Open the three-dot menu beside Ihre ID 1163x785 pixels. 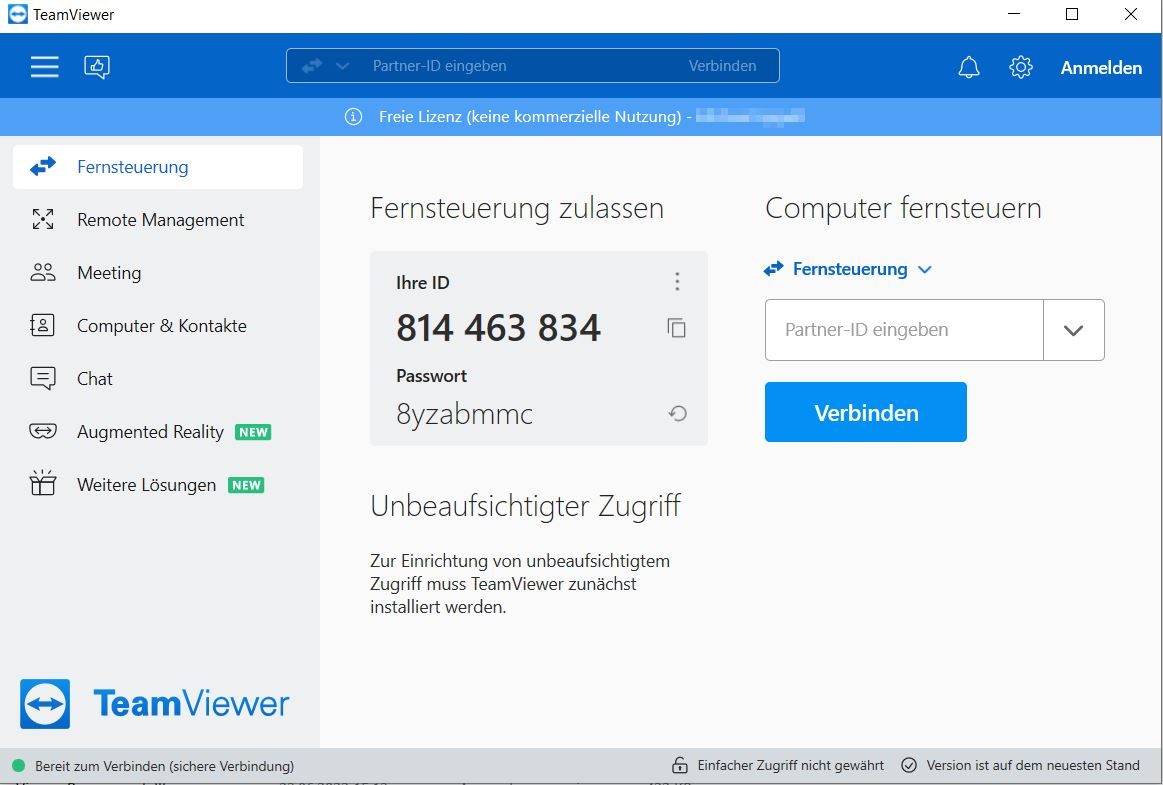coord(677,282)
